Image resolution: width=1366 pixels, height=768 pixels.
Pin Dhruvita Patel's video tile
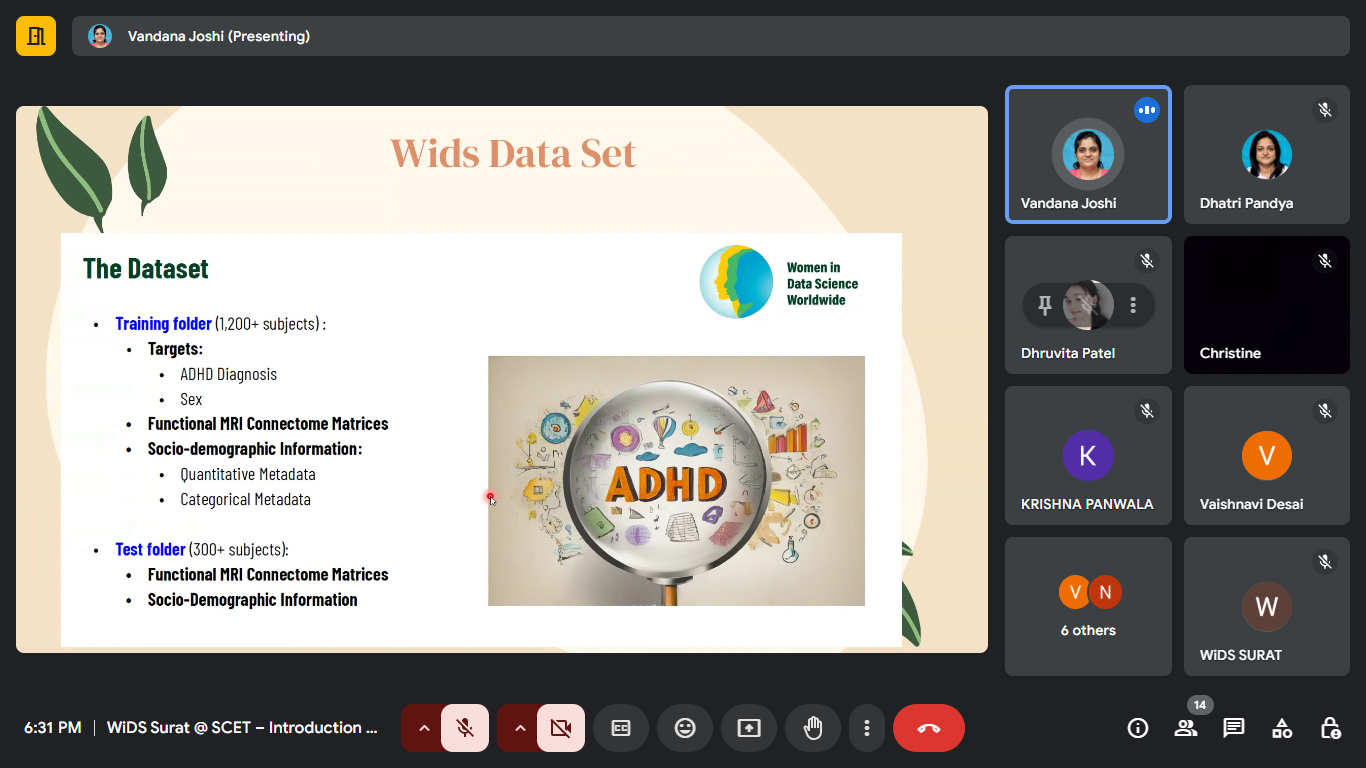(1045, 305)
